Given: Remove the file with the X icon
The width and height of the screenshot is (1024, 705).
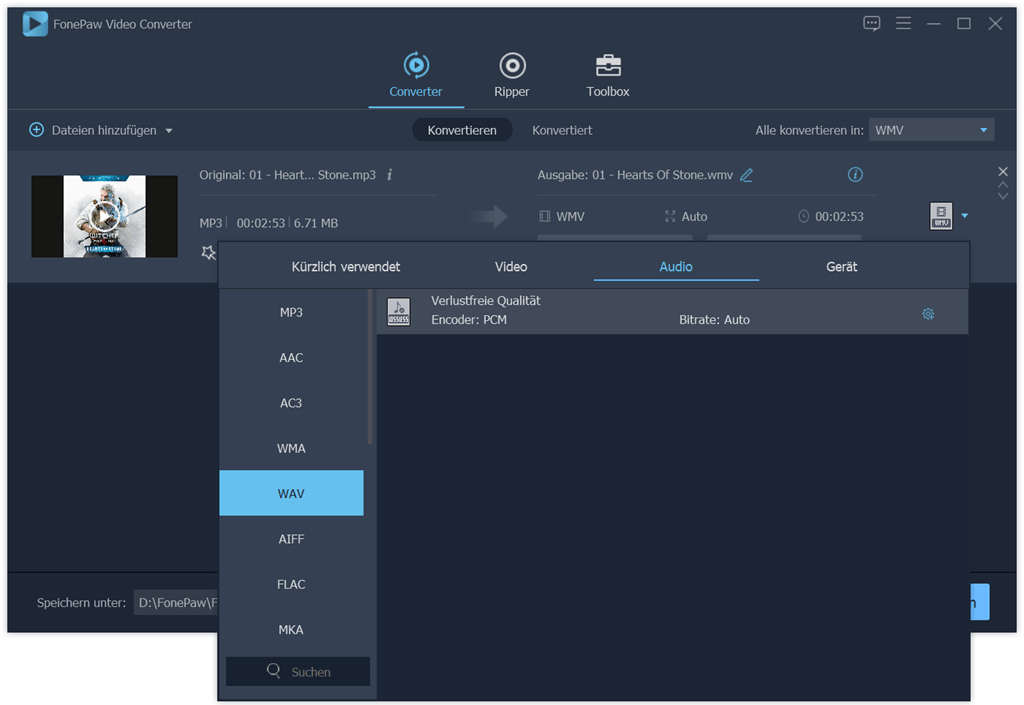Looking at the screenshot, I should 1003,171.
